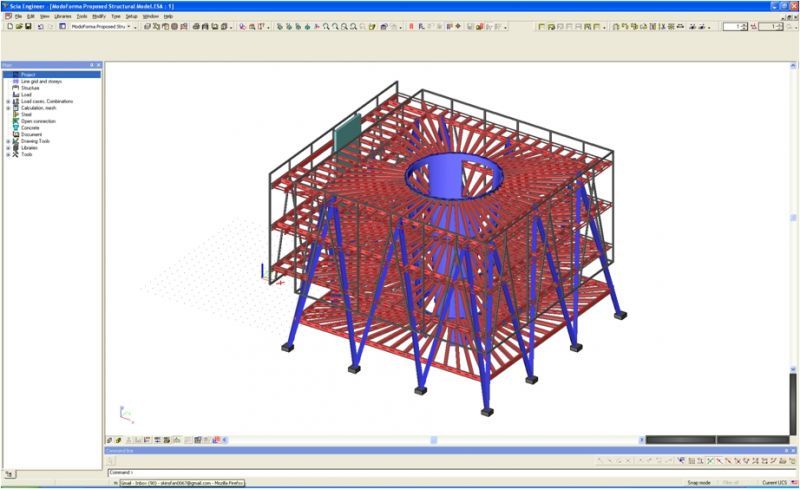Toggle Snap mode in status bar
Screen dimensions: 800x489
(700, 482)
